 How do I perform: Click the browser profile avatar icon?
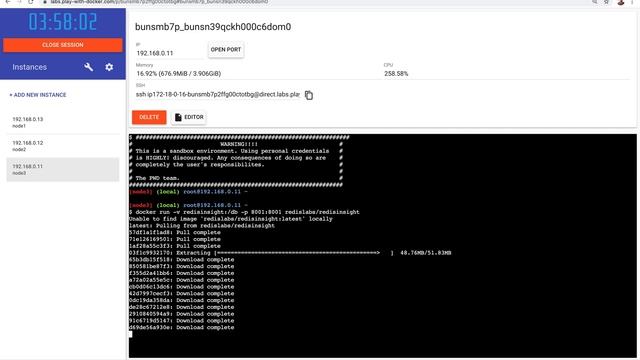click(620, 2)
